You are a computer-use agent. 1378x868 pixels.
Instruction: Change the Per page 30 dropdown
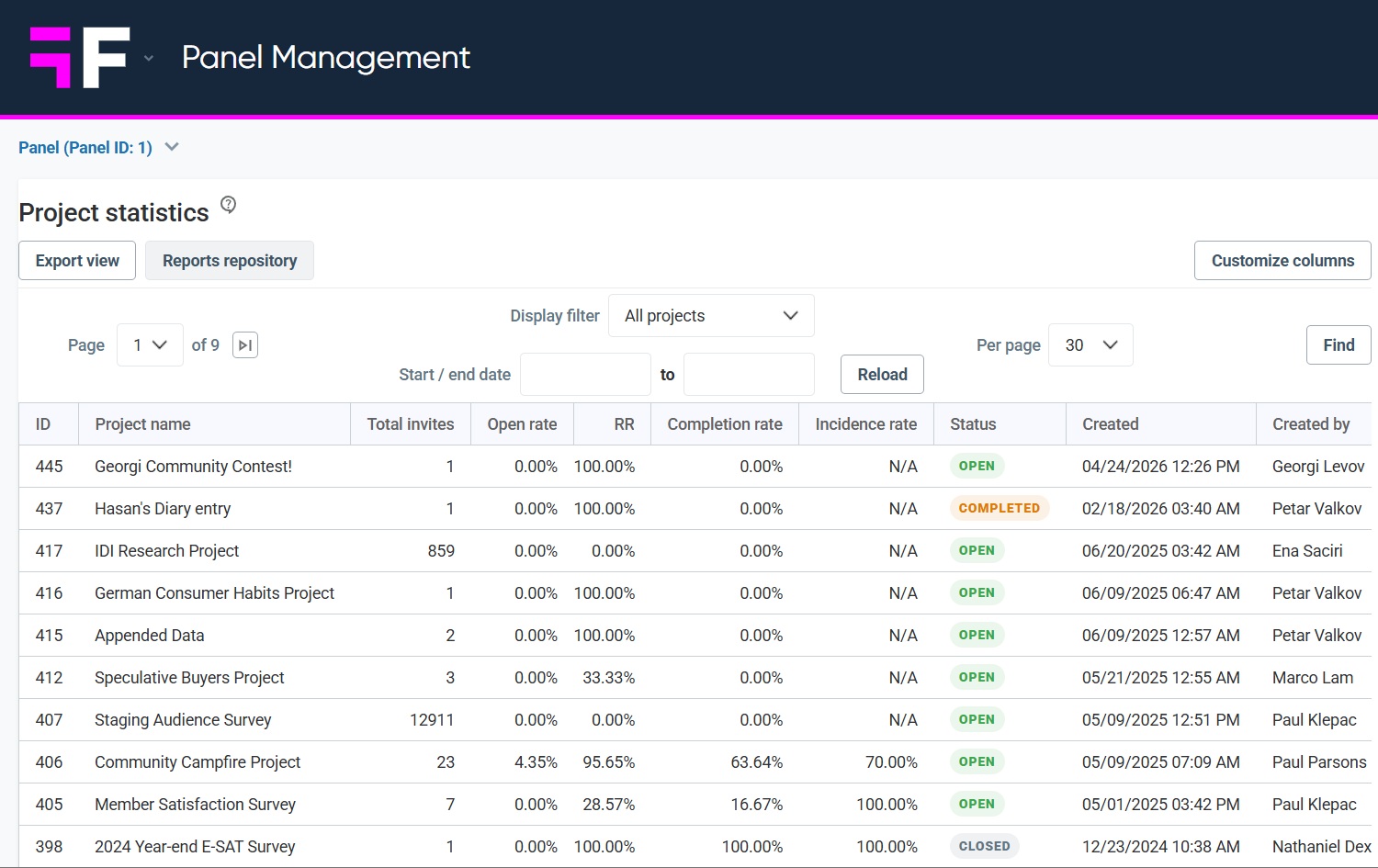(1090, 345)
